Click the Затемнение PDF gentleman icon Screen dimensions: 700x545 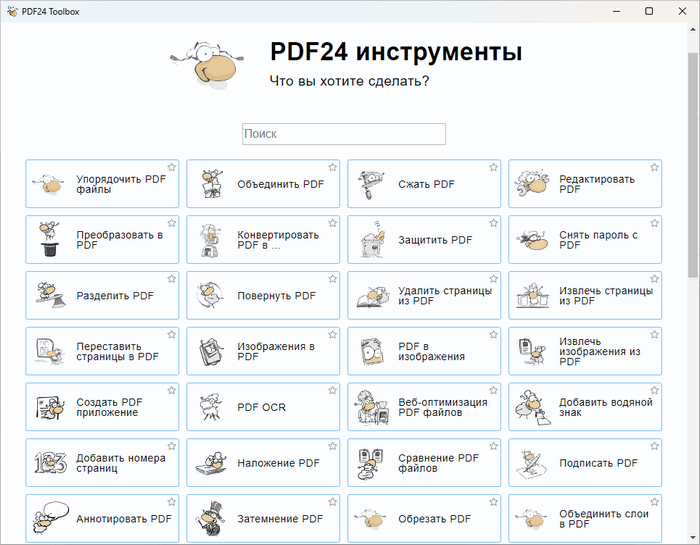pyautogui.click(x=211, y=518)
